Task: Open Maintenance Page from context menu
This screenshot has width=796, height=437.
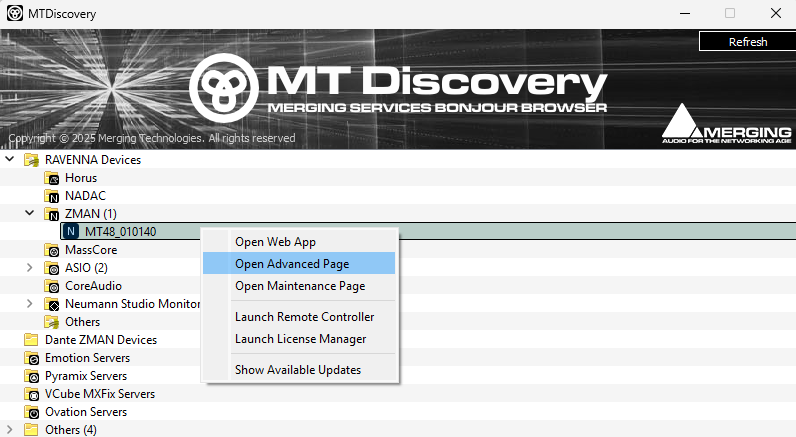Action: 299,286
